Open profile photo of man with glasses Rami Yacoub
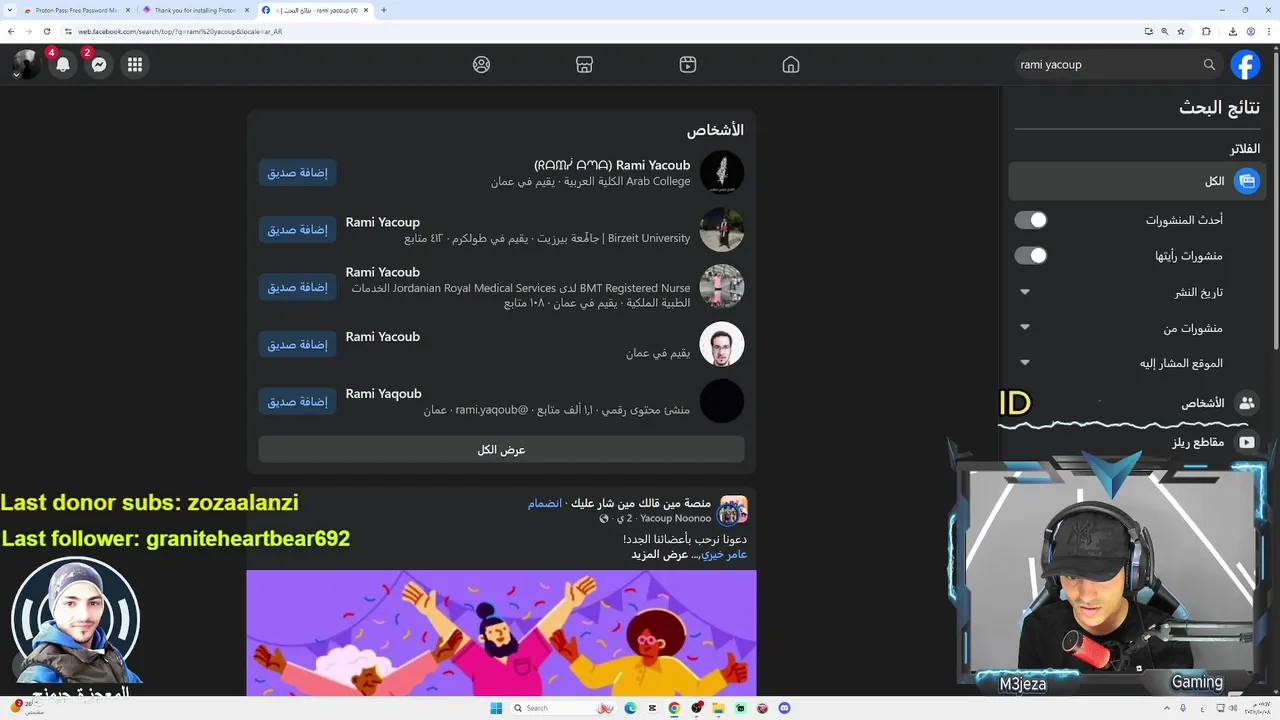Viewport: 1280px width, 720px height. pyautogui.click(x=722, y=344)
